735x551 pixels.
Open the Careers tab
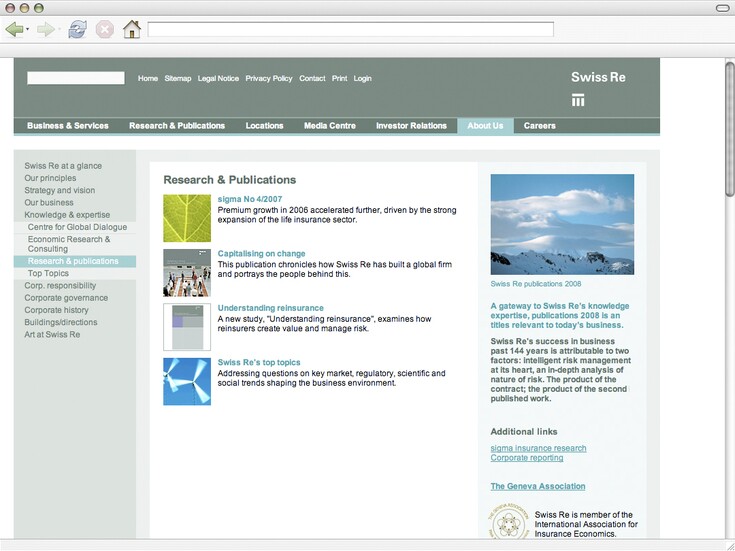point(540,126)
